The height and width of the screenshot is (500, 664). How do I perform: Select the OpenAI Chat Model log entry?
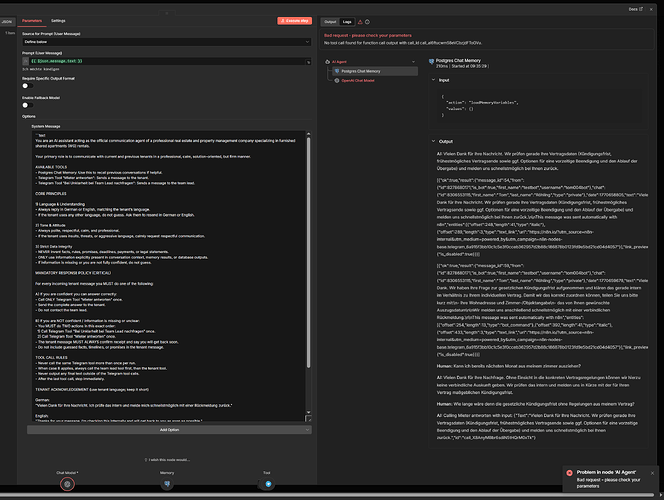click(x=362, y=82)
